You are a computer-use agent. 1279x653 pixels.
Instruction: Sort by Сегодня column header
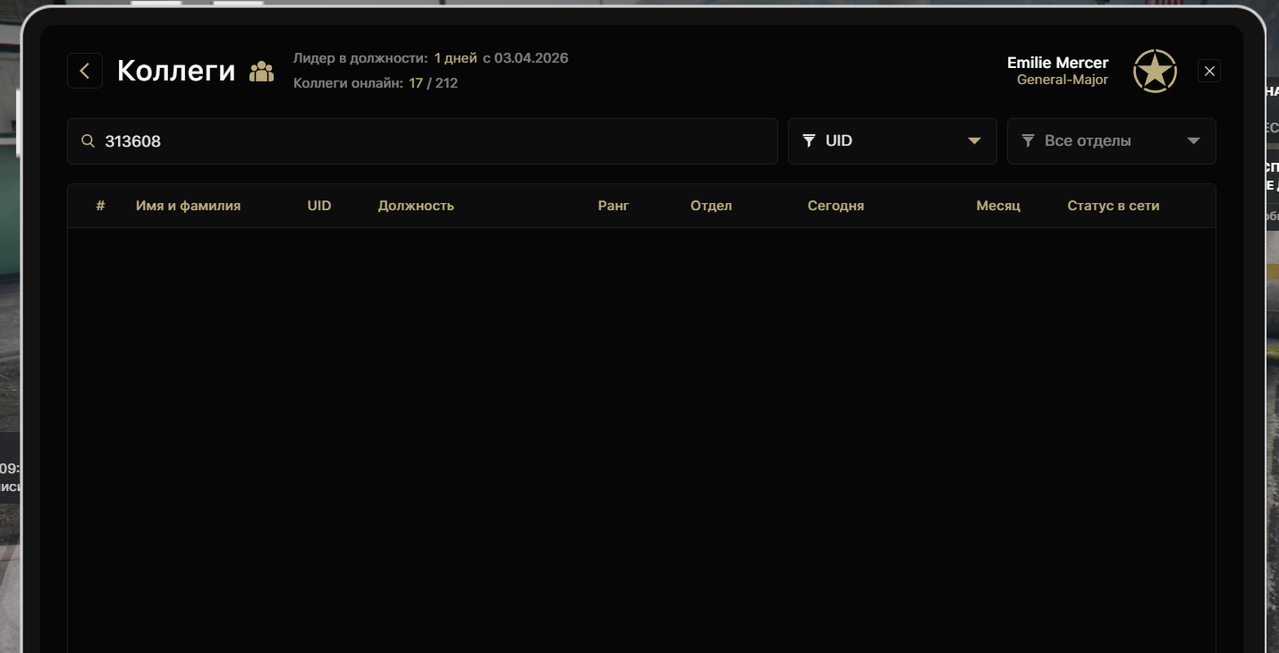click(836, 205)
